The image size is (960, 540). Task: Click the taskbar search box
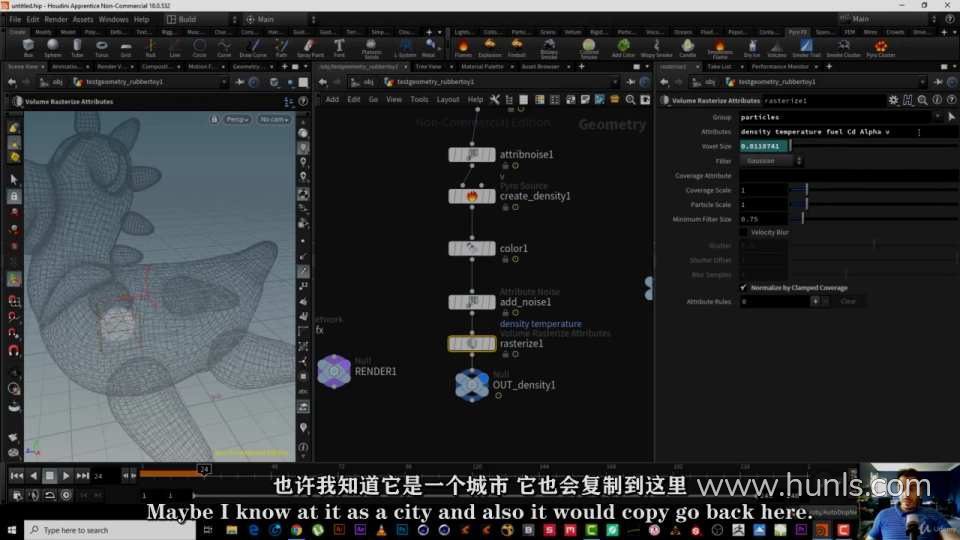111,530
